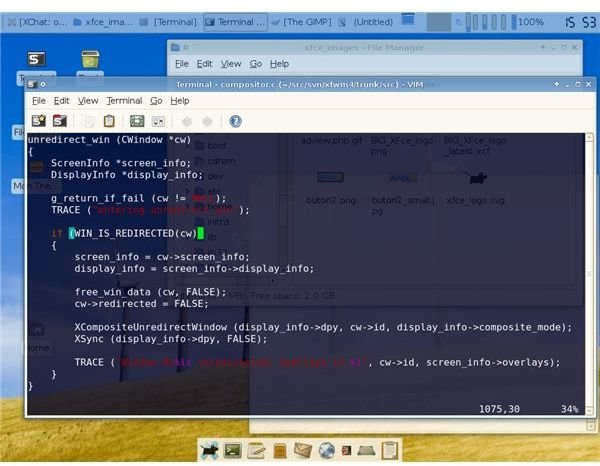The height and width of the screenshot is (466, 600).
Task: Click the Terminal title bar text
Action: coord(299,84)
